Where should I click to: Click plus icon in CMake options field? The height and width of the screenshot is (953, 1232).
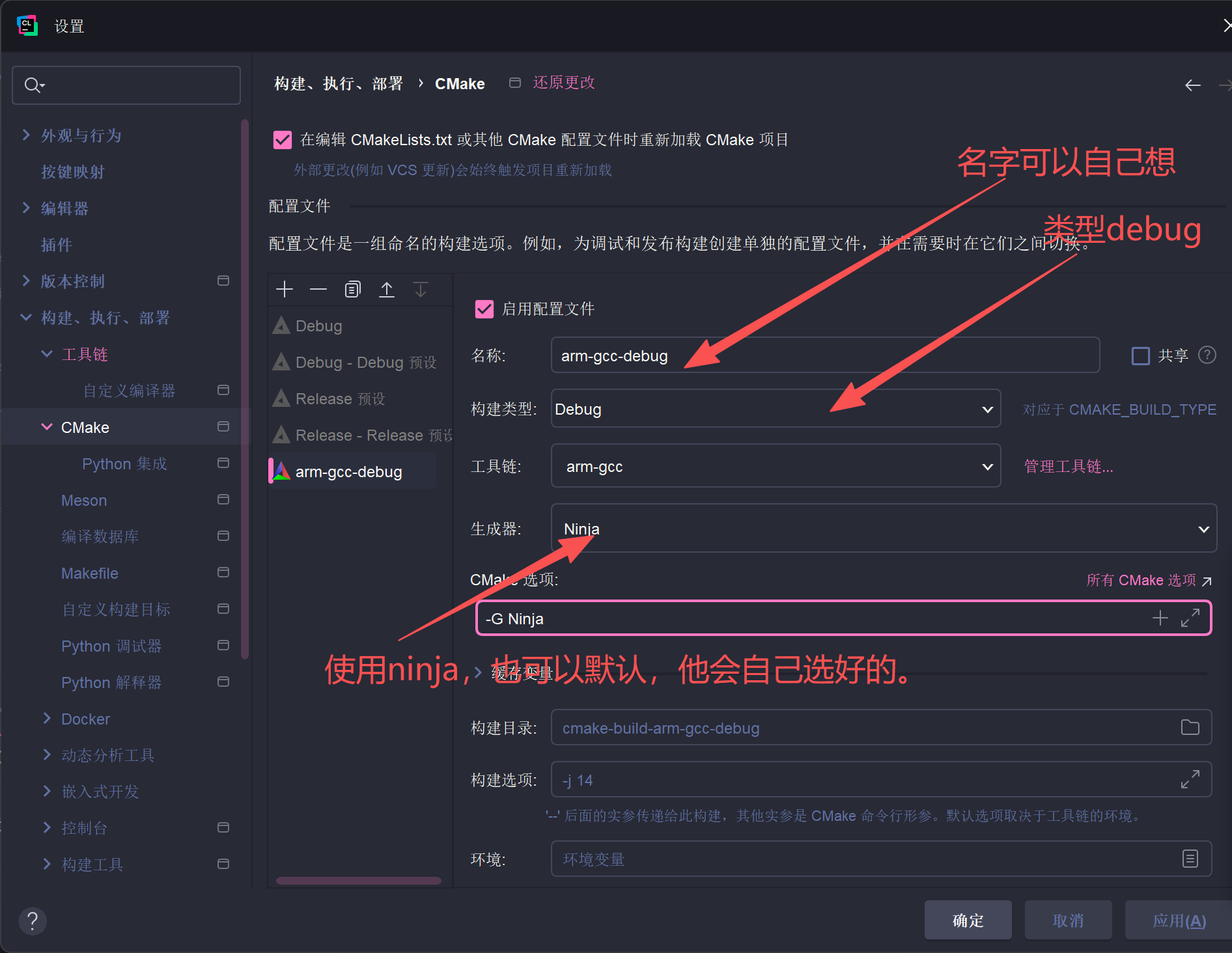point(1160,618)
